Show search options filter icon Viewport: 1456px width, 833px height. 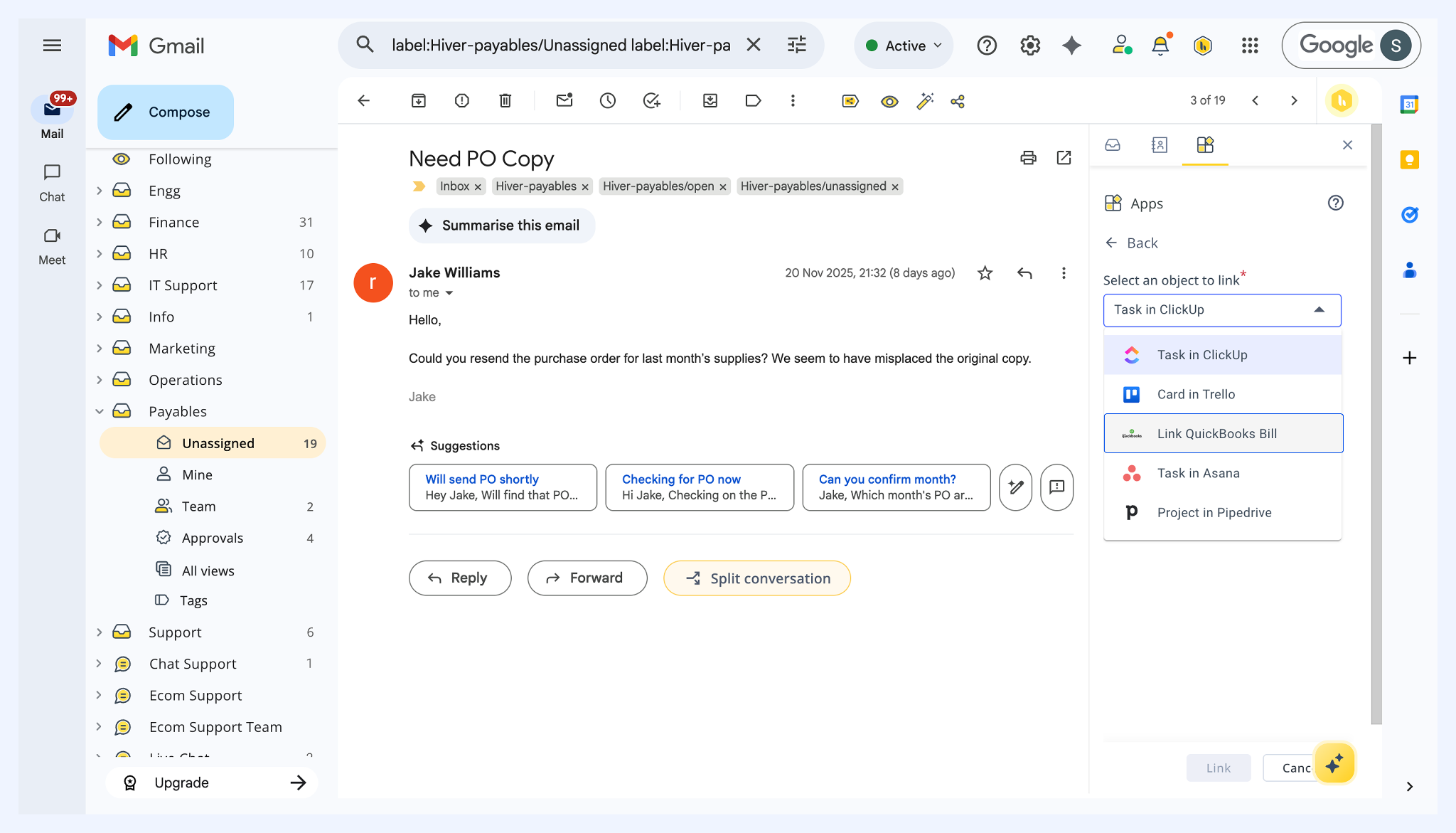(x=797, y=45)
